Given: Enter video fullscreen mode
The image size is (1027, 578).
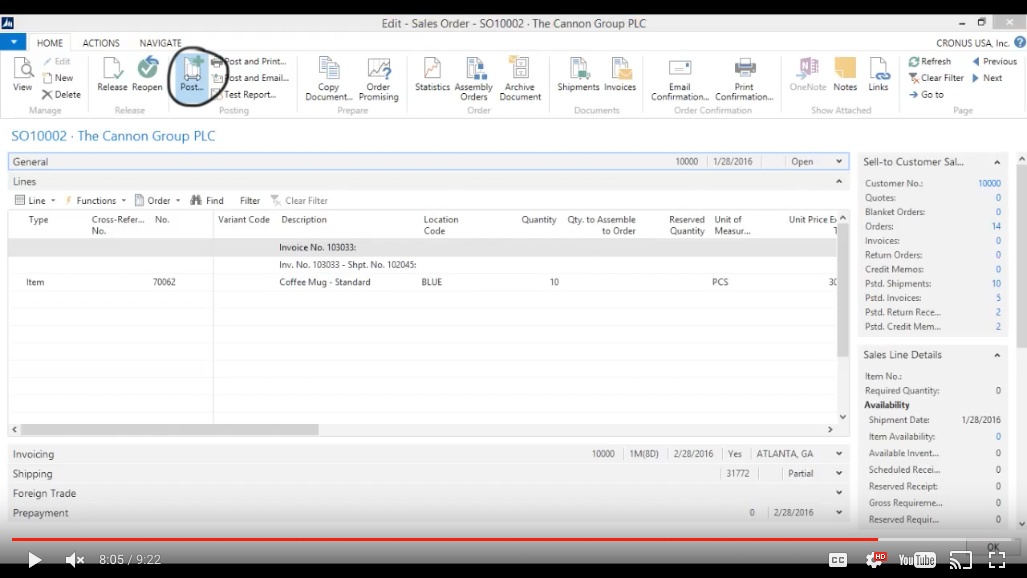Looking at the screenshot, I should [x=997, y=560].
